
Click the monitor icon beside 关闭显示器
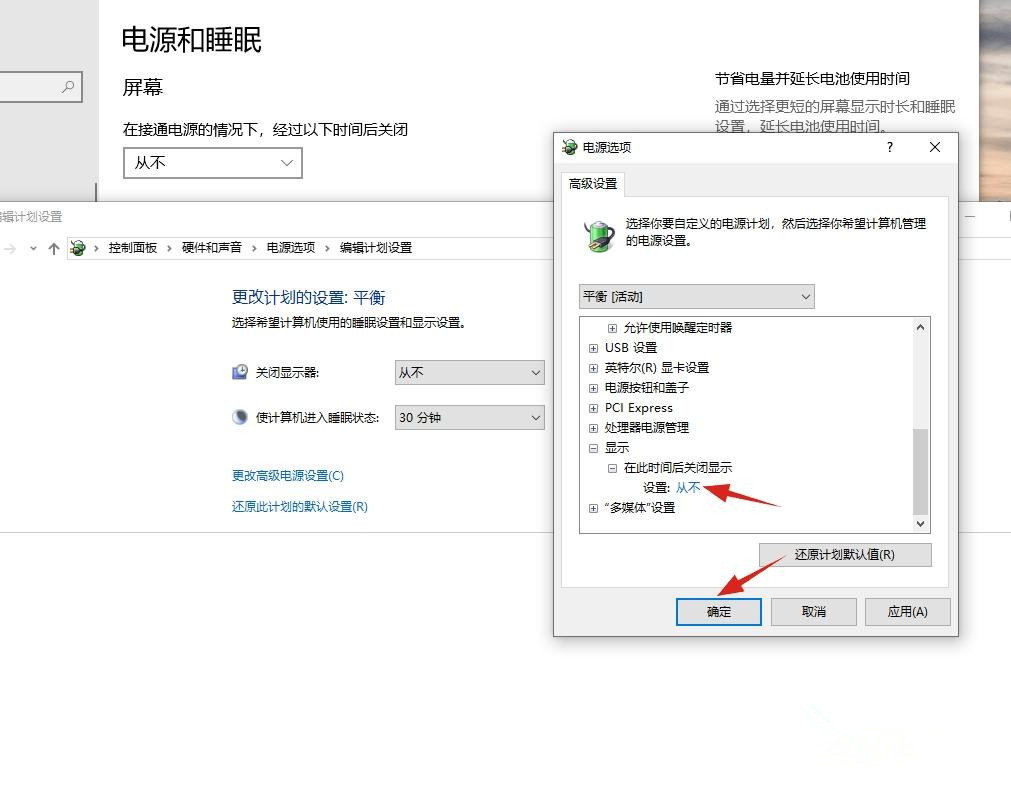(x=239, y=371)
